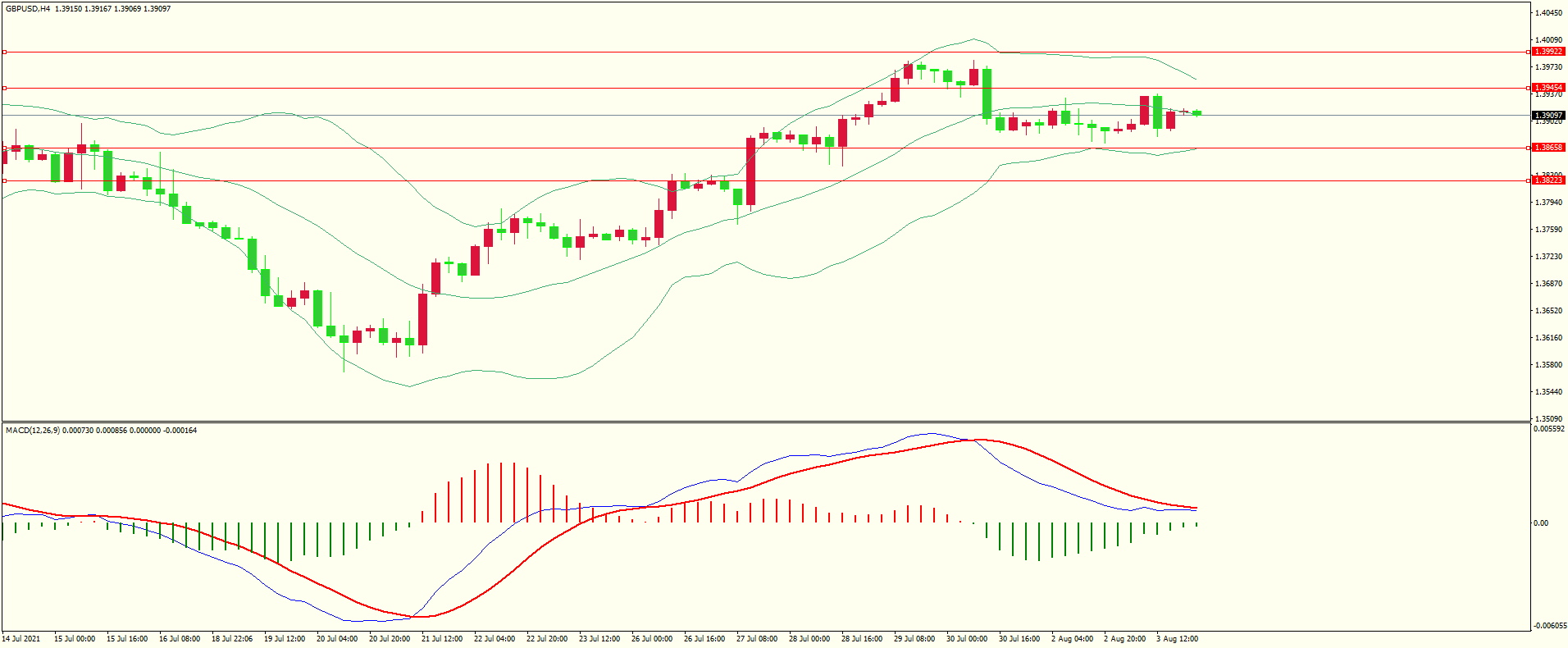Click the 14 Jul 2021 date label
1568x648 pixels.
click(21, 639)
